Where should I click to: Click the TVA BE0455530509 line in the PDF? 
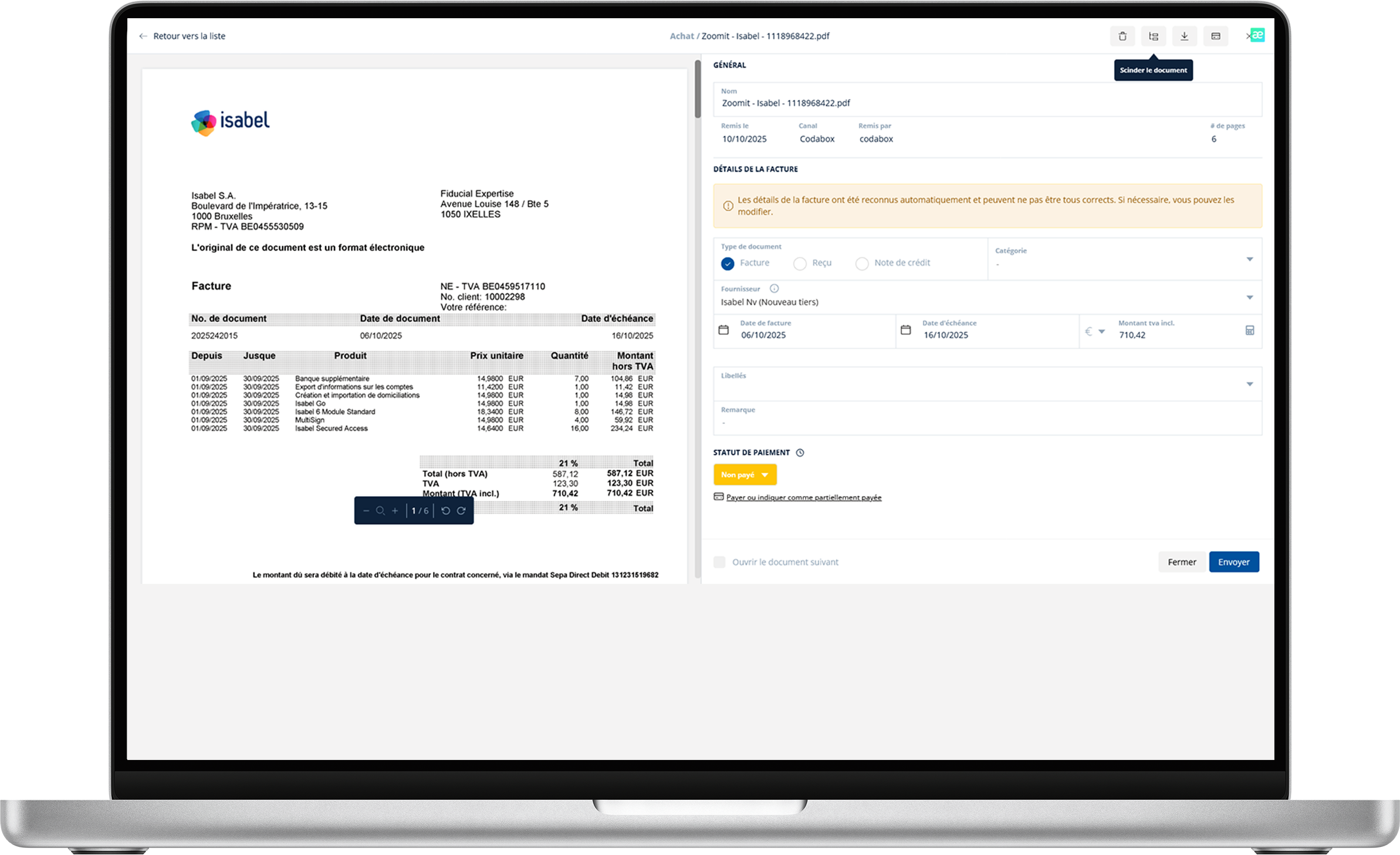pos(248,227)
